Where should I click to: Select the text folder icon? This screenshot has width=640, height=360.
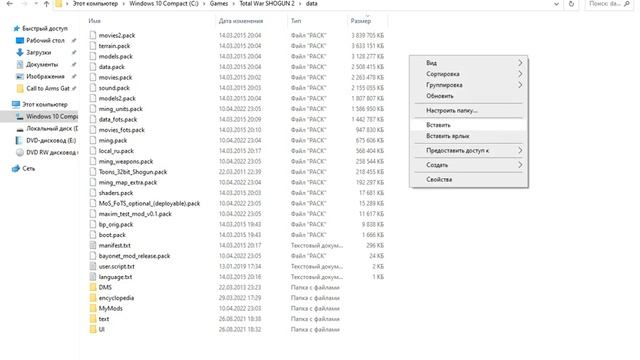point(93,319)
